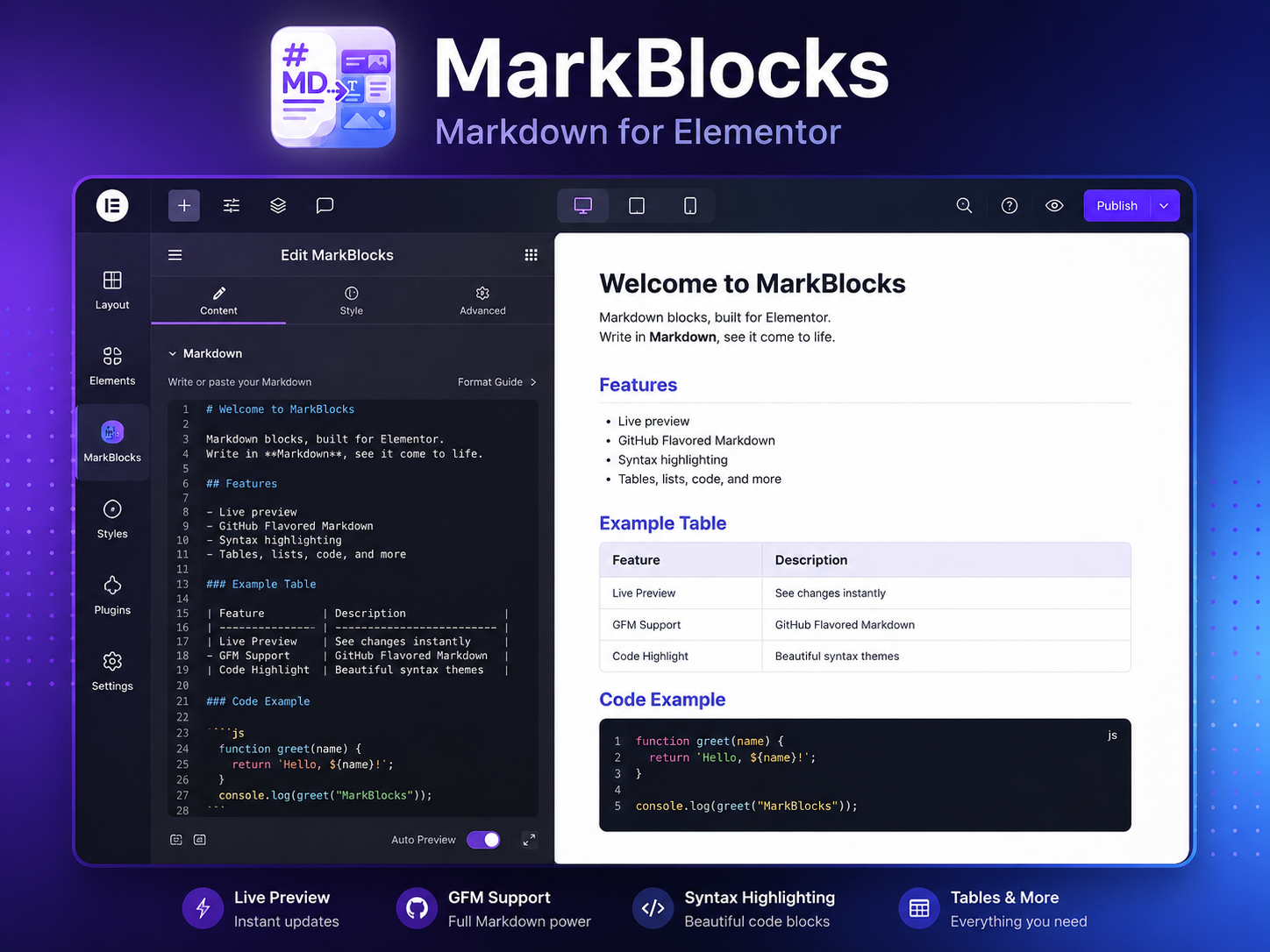Open the panel hamburger menu
Viewport: 1270px width, 952px height.
coord(175,255)
